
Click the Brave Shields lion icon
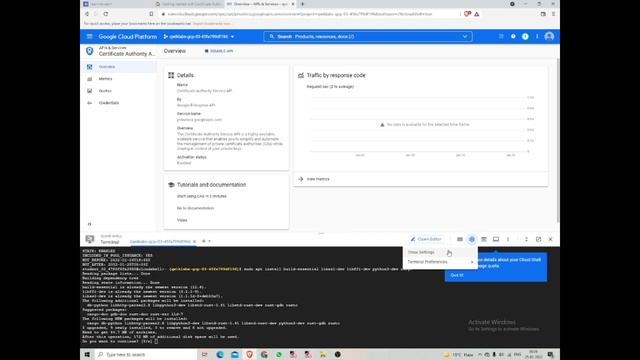click(x=467, y=14)
